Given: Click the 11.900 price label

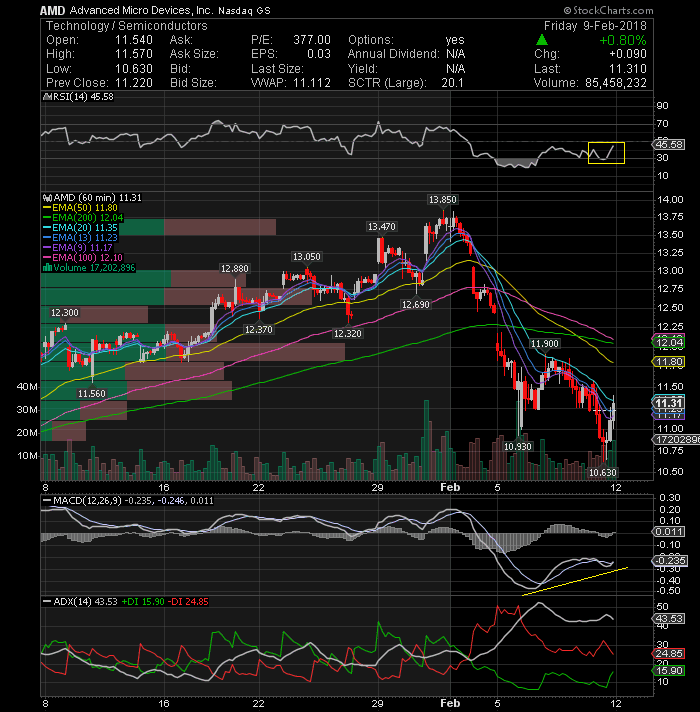Looking at the screenshot, I should point(544,344).
